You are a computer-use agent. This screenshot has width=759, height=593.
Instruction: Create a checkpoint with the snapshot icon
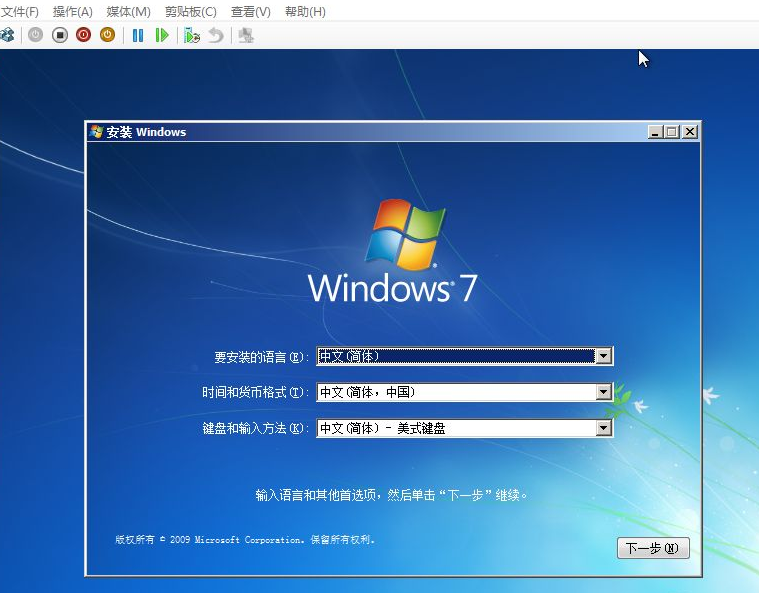[192, 35]
